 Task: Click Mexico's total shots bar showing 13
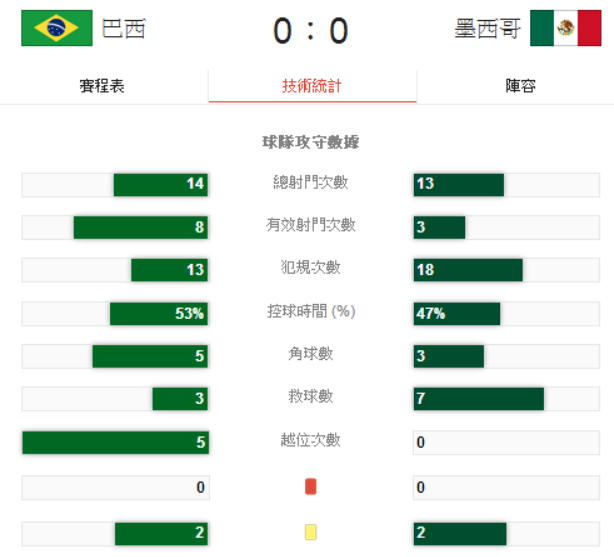pos(458,184)
